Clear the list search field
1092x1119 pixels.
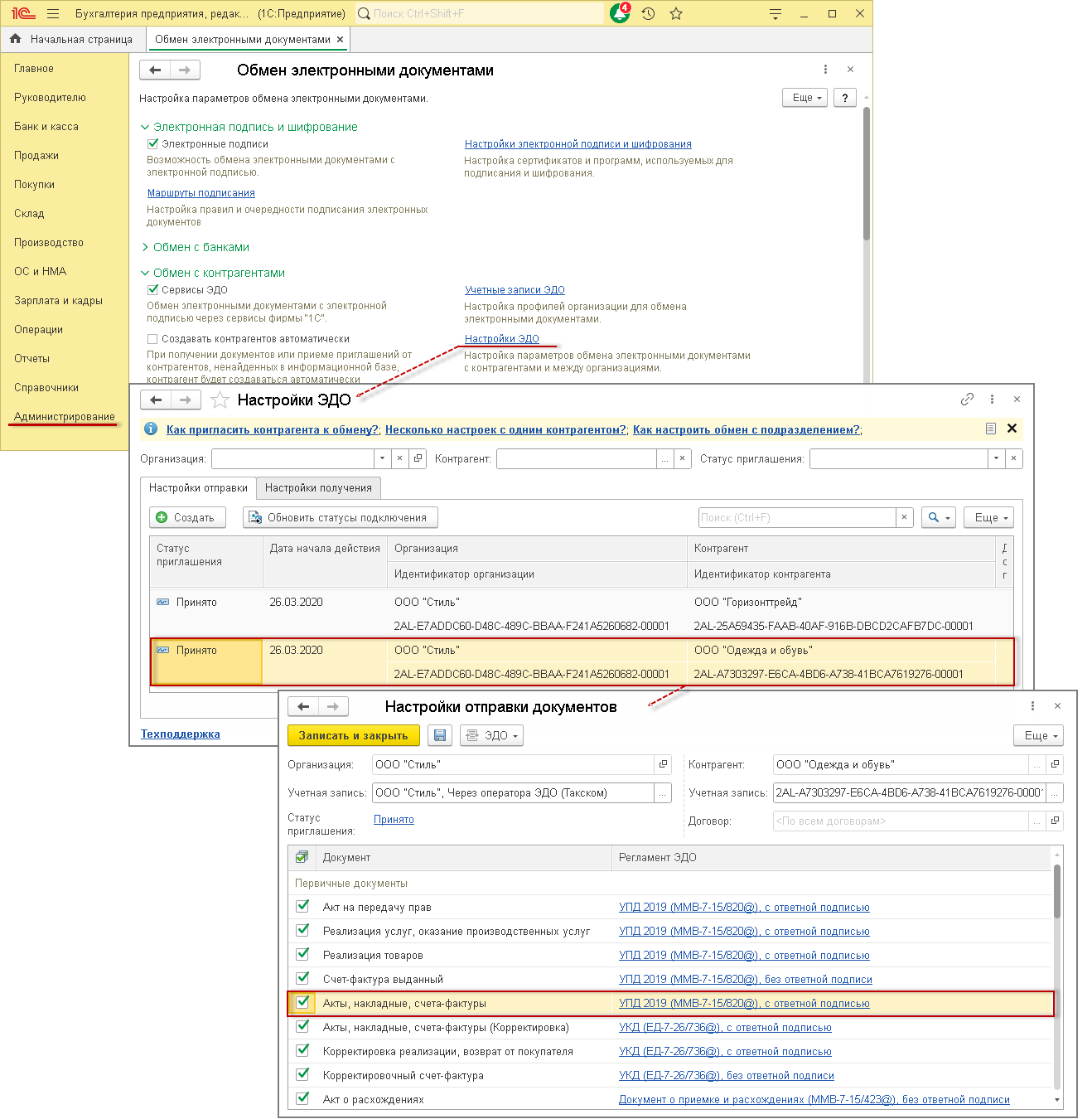pos(904,517)
